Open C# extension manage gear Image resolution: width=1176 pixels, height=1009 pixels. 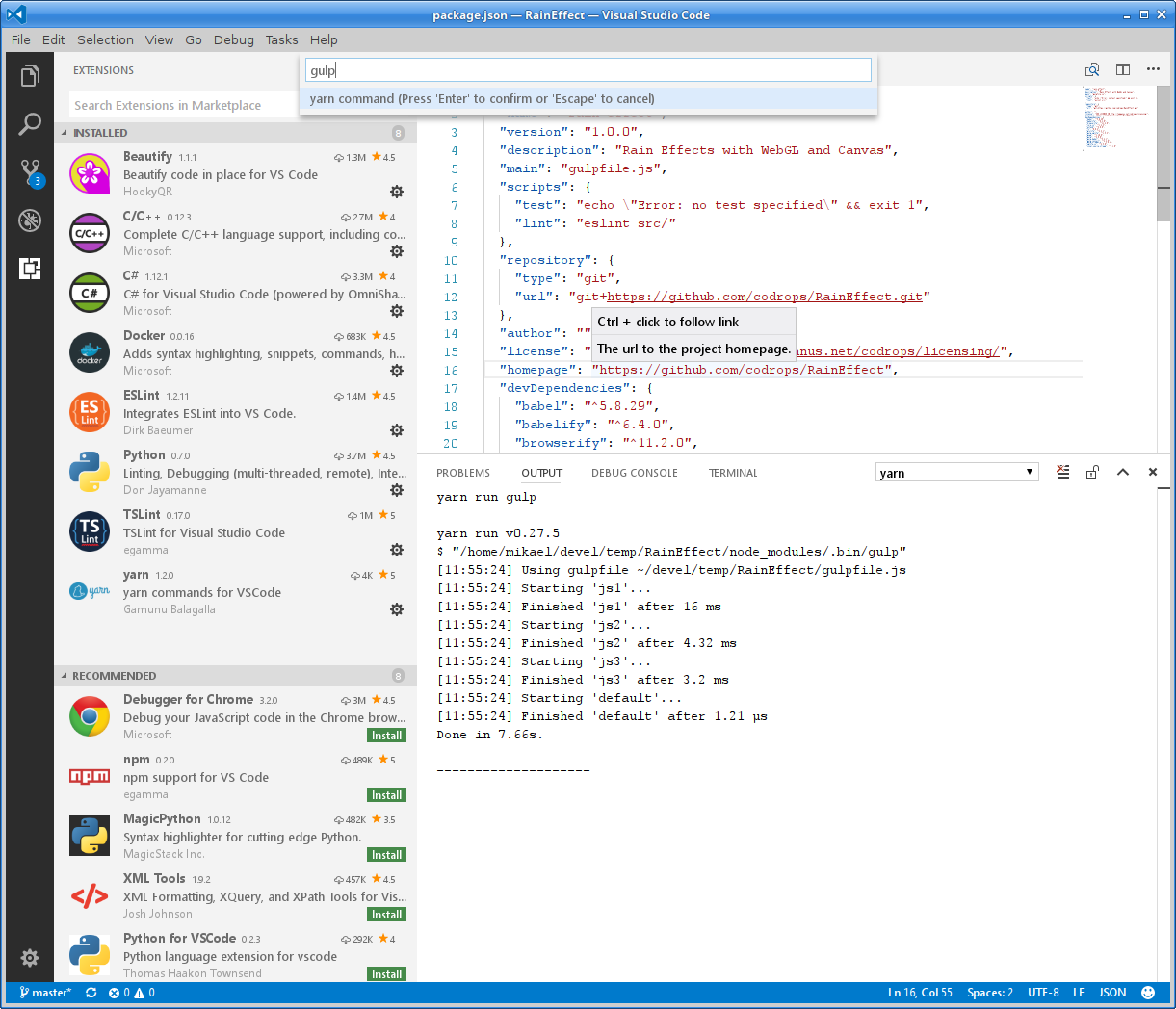[396, 311]
